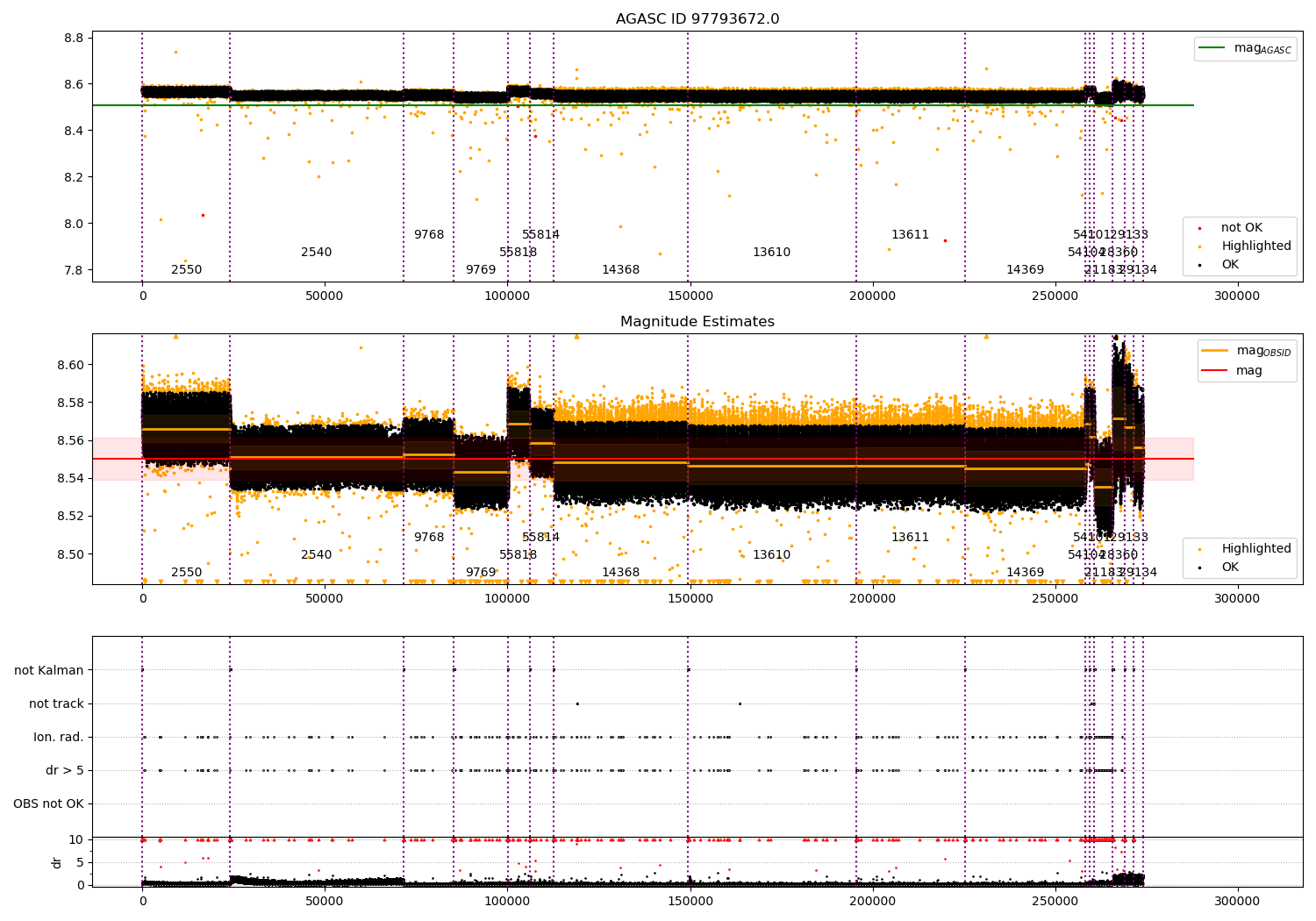The width and height of the screenshot is (1316, 921).
Task: Click obsid label '14369' in top plot
Action: click(1026, 270)
